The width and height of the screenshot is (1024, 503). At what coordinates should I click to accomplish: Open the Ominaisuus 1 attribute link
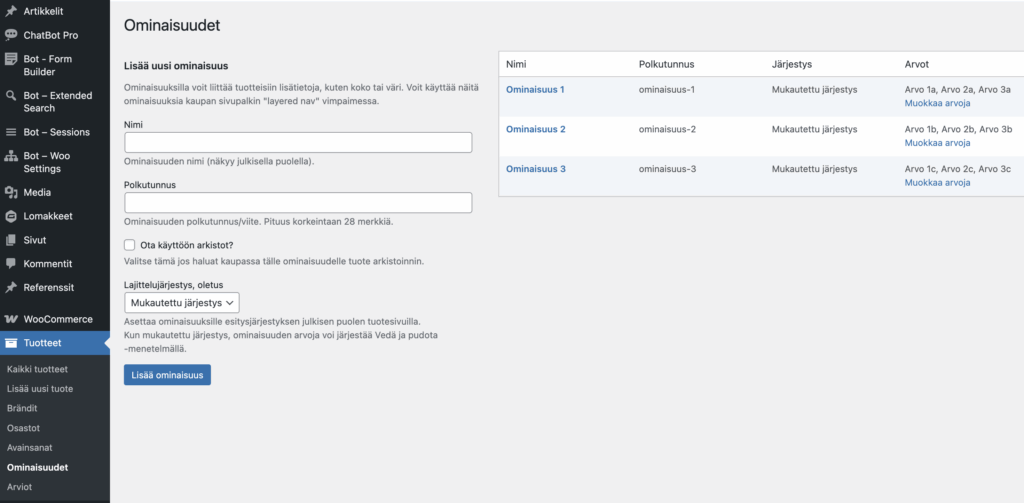coord(535,90)
